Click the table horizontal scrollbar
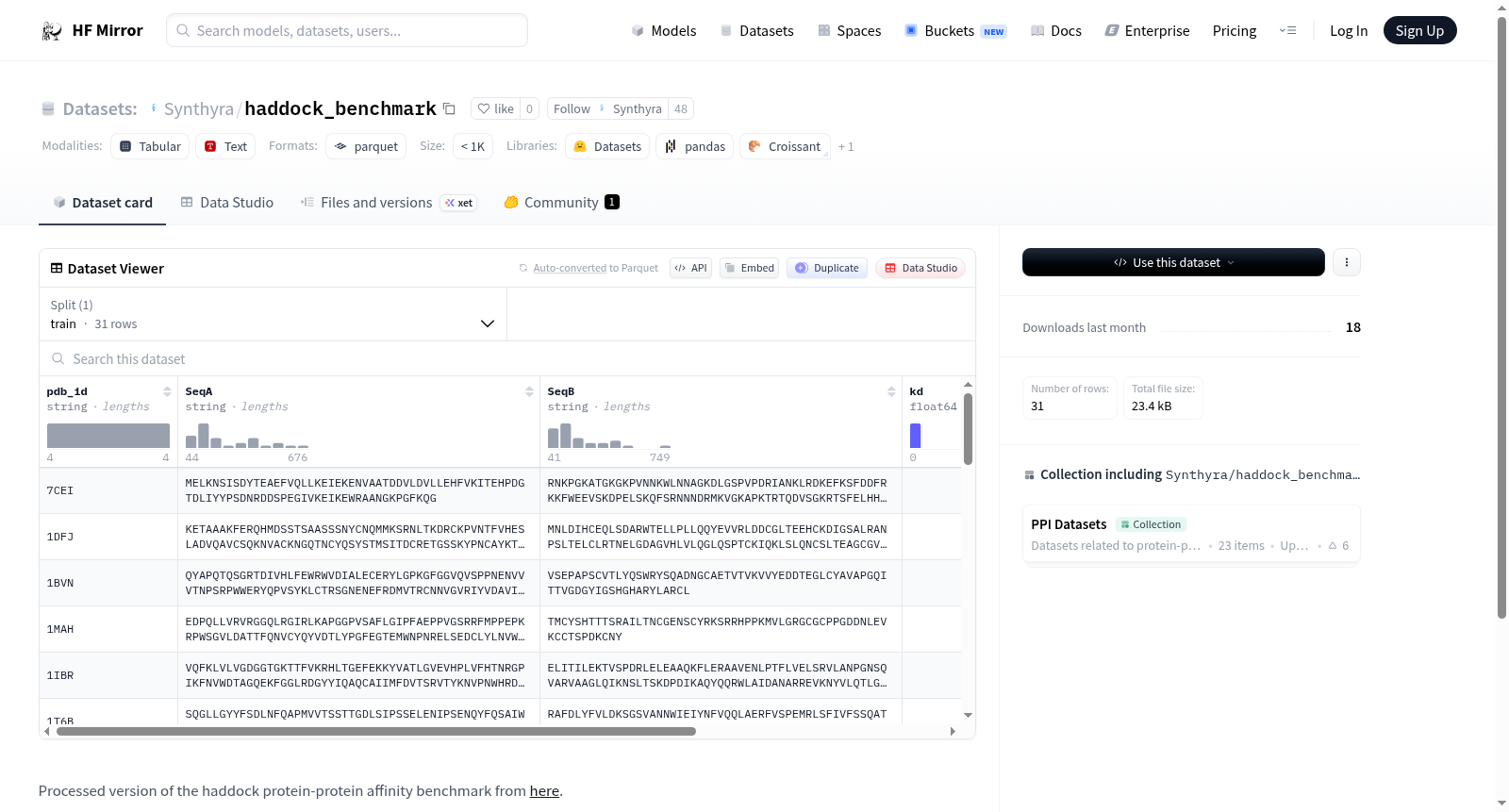 click(376, 731)
